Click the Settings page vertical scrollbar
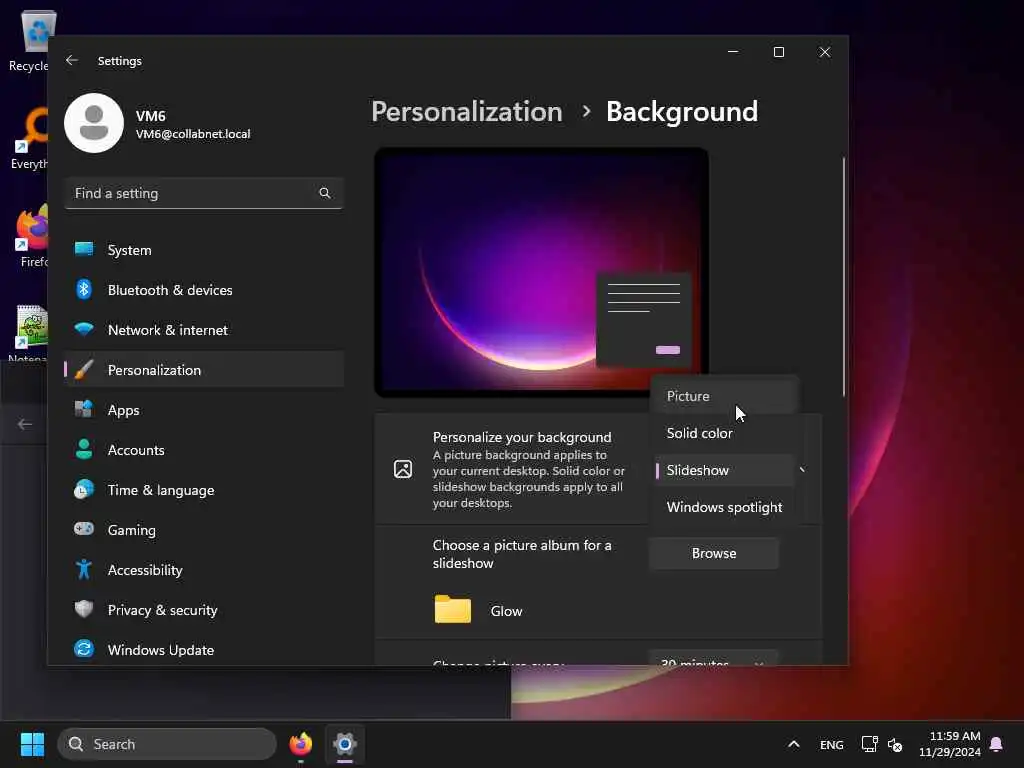1024x768 pixels. pyautogui.click(x=844, y=276)
